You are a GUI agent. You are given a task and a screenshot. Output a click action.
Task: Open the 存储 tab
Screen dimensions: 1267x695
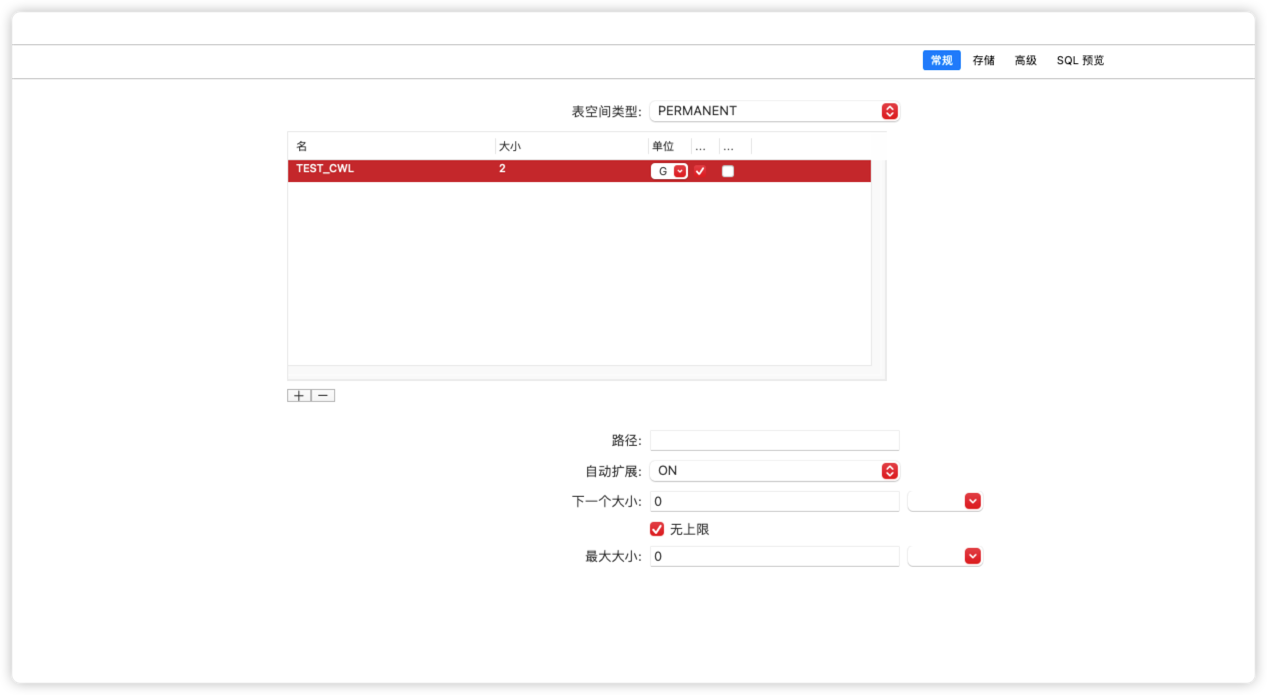pos(984,60)
